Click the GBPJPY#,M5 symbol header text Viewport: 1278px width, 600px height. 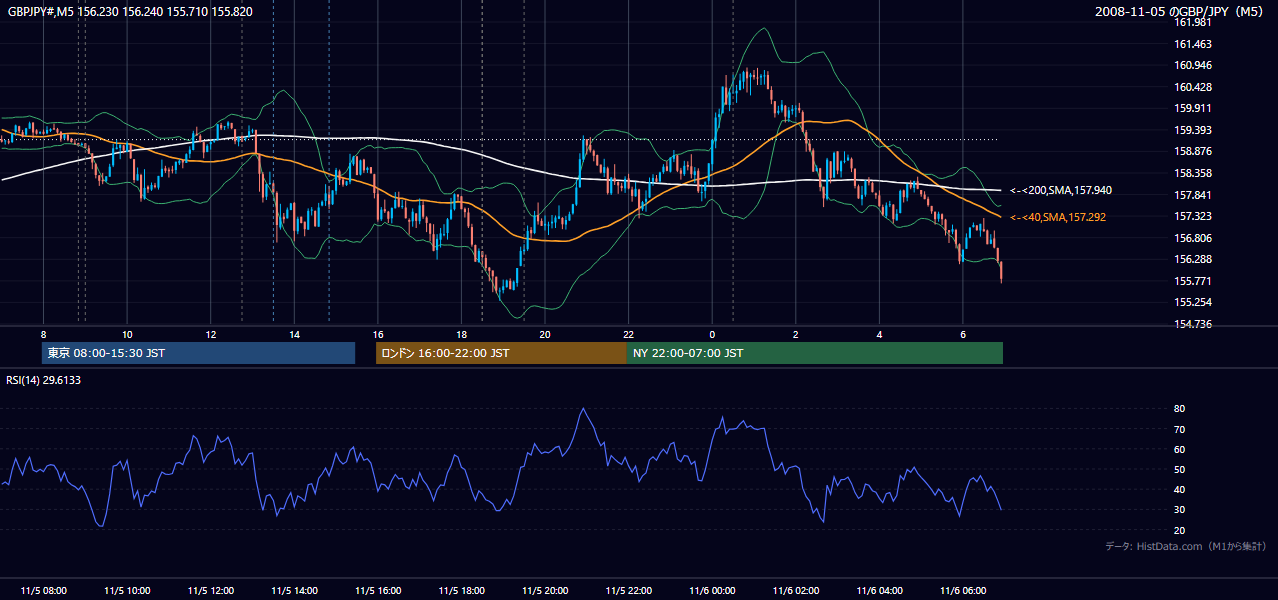pyautogui.click(x=130, y=10)
